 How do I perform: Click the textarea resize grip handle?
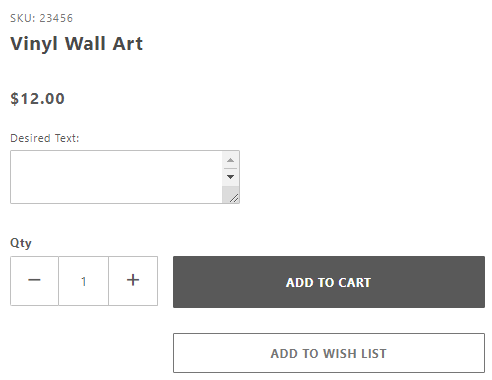234,198
